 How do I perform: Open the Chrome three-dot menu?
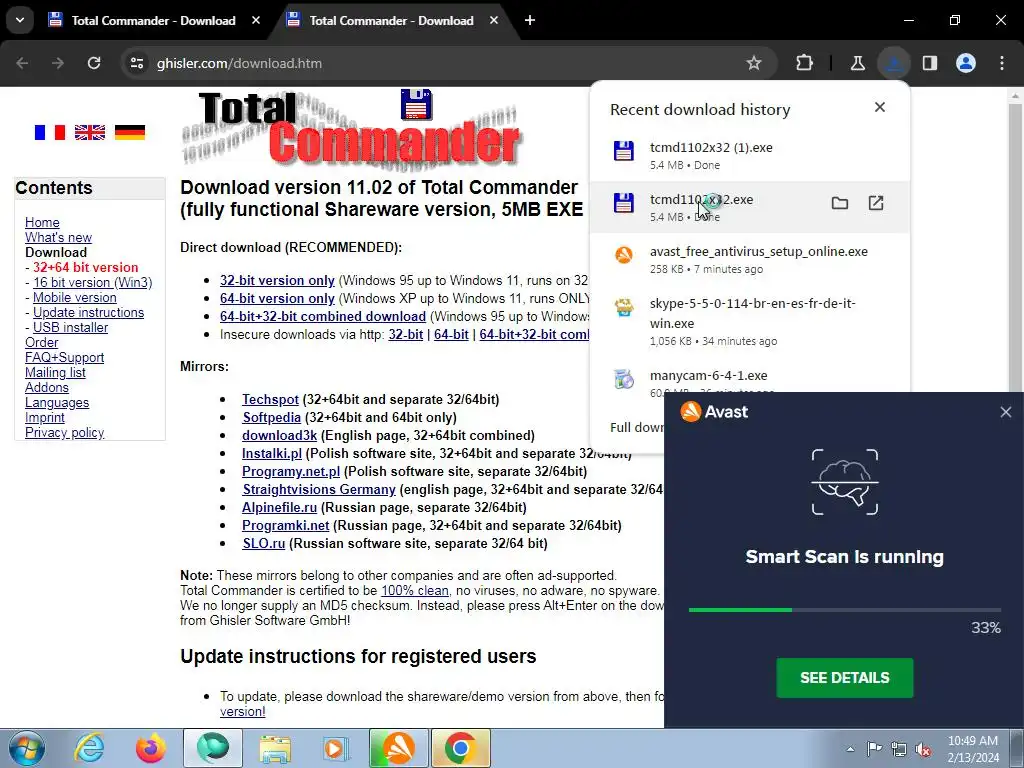tap(1002, 63)
